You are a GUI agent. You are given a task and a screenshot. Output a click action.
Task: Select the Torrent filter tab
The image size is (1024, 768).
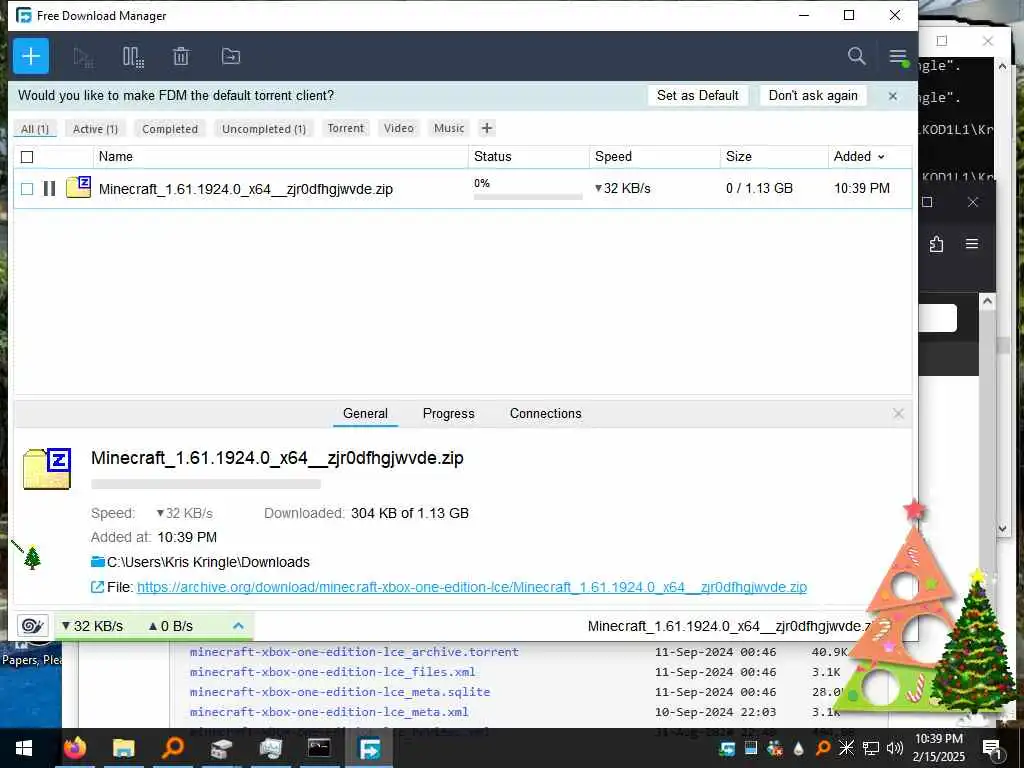click(345, 128)
